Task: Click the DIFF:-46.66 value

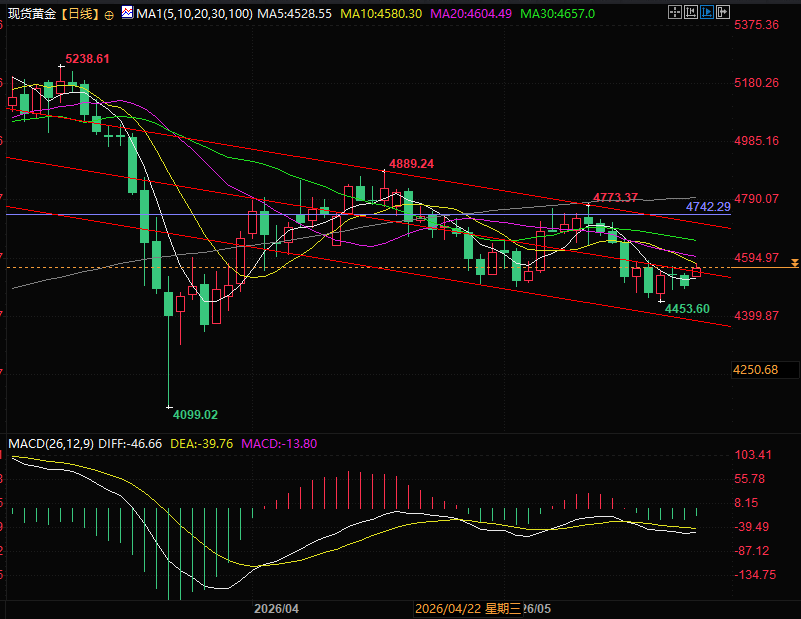Action: click(x=130, y=444)
